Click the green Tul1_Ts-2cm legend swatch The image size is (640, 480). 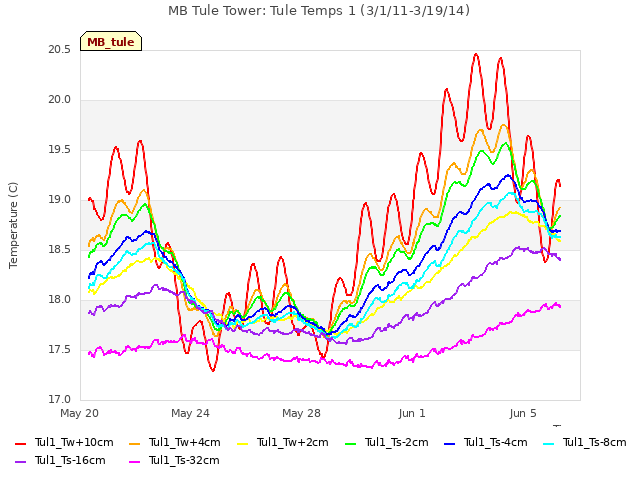click(x=351, y=443)
